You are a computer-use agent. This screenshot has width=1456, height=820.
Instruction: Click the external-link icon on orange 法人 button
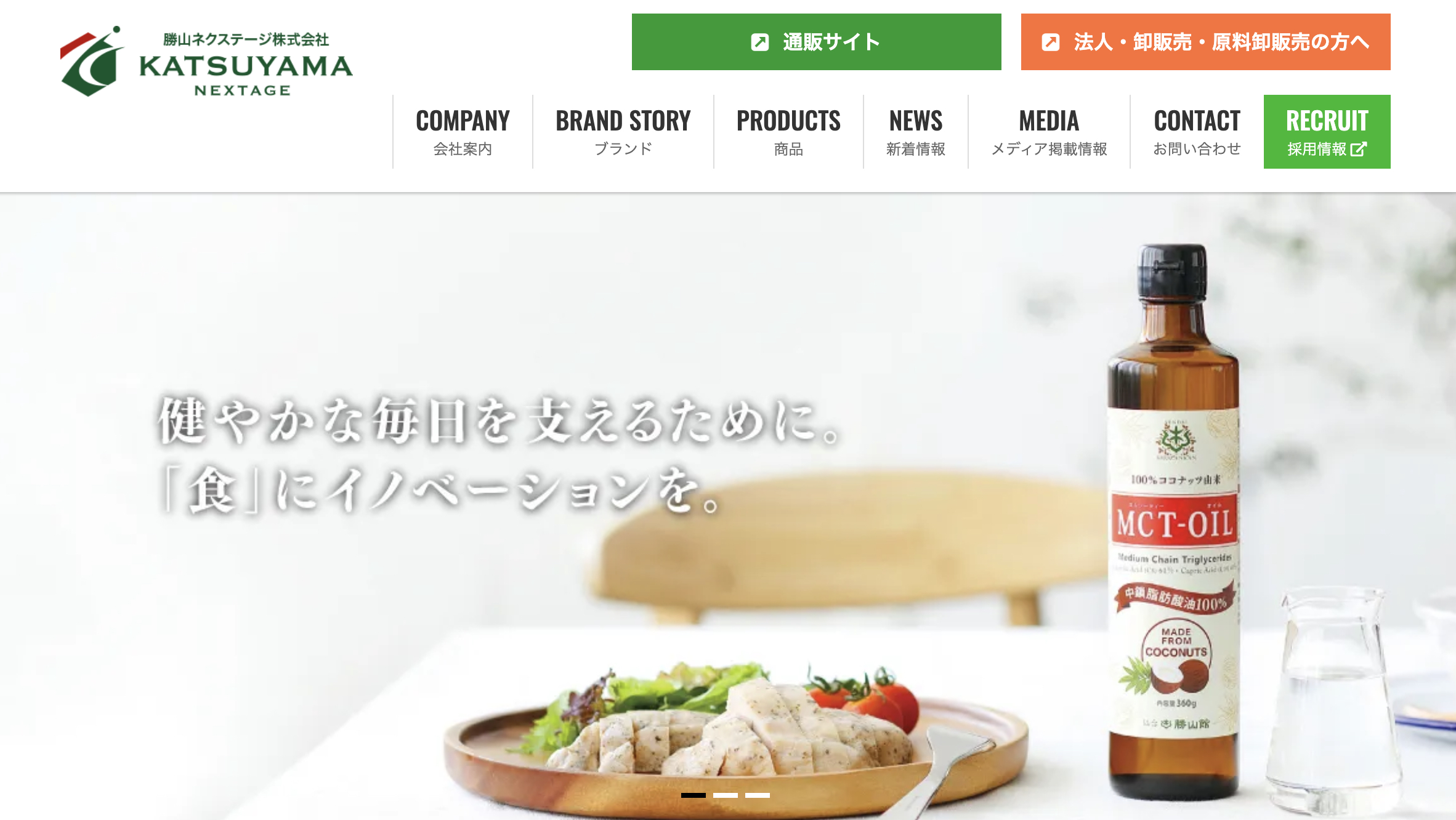[1051, 42]
